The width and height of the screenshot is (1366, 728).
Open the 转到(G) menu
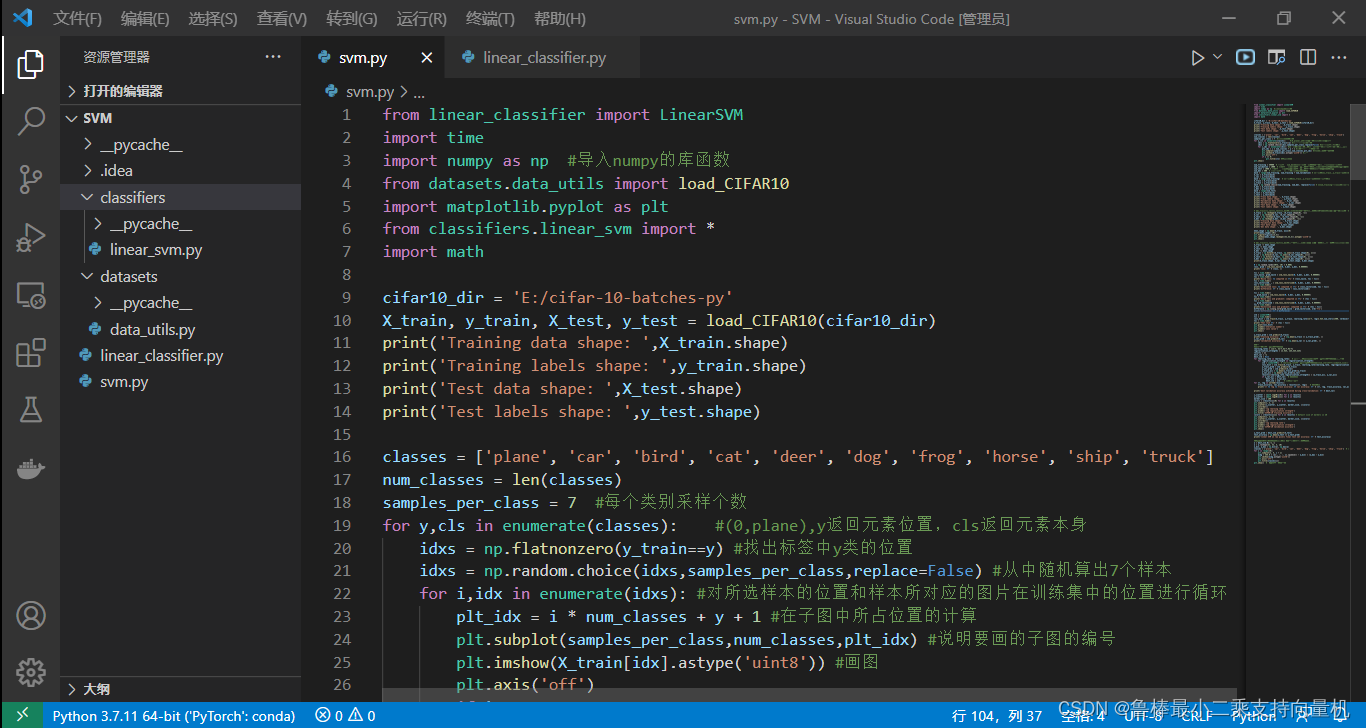pos(352,19)
